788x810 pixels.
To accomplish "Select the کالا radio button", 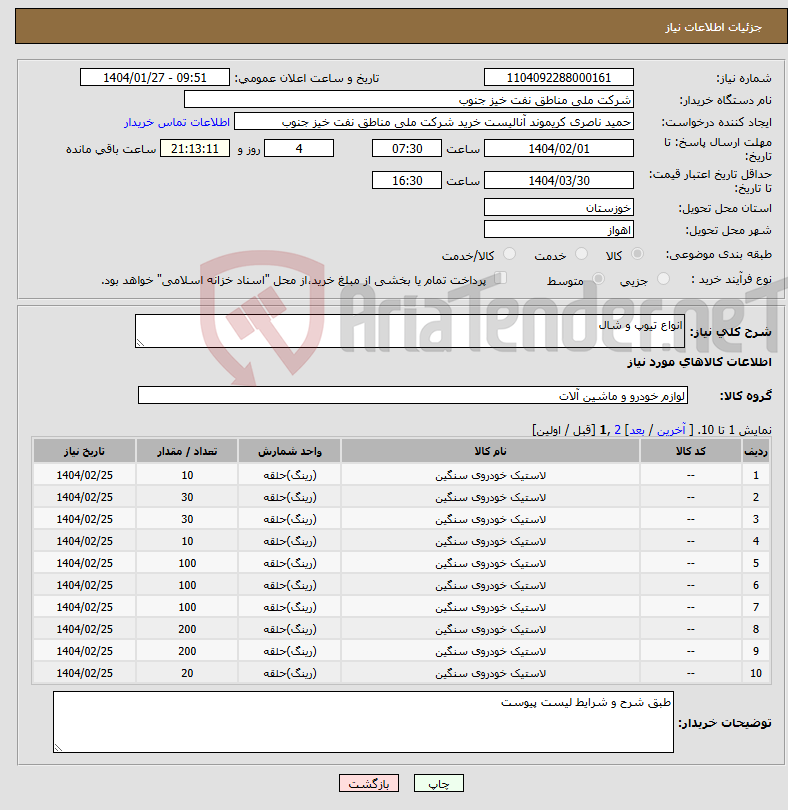I will point(638,254).
